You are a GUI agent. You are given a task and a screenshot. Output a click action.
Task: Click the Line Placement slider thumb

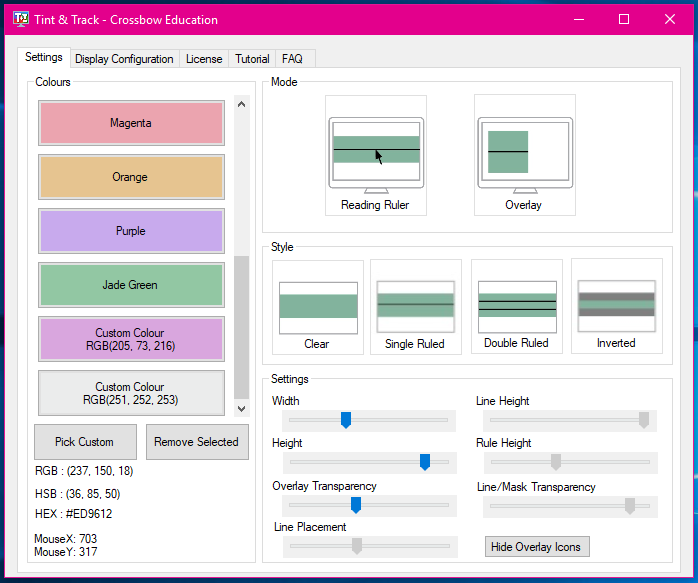[357, 546]
